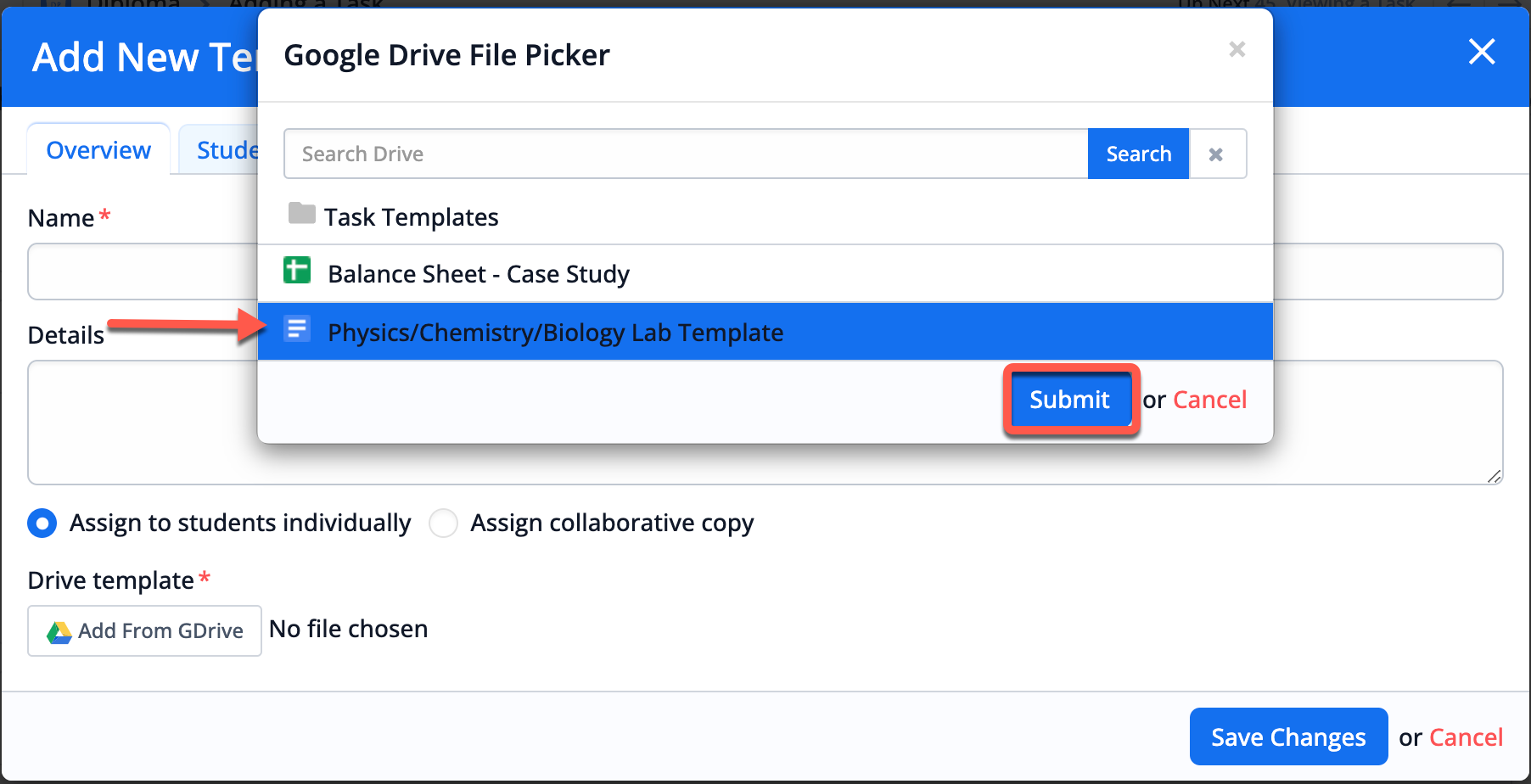Click the Google Docs icon beside Lab Template

pos(297,329)
